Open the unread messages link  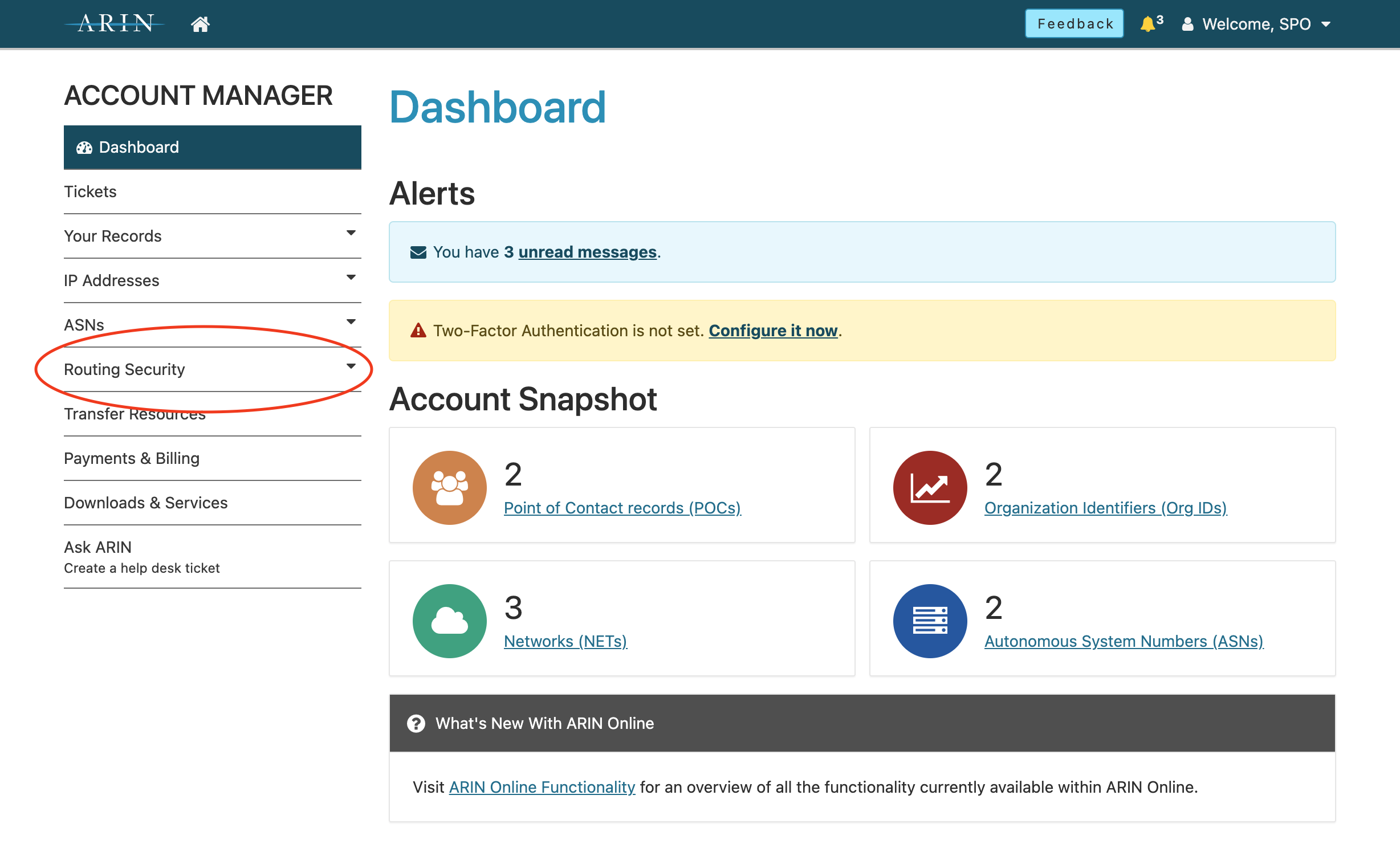click(587, 252)
